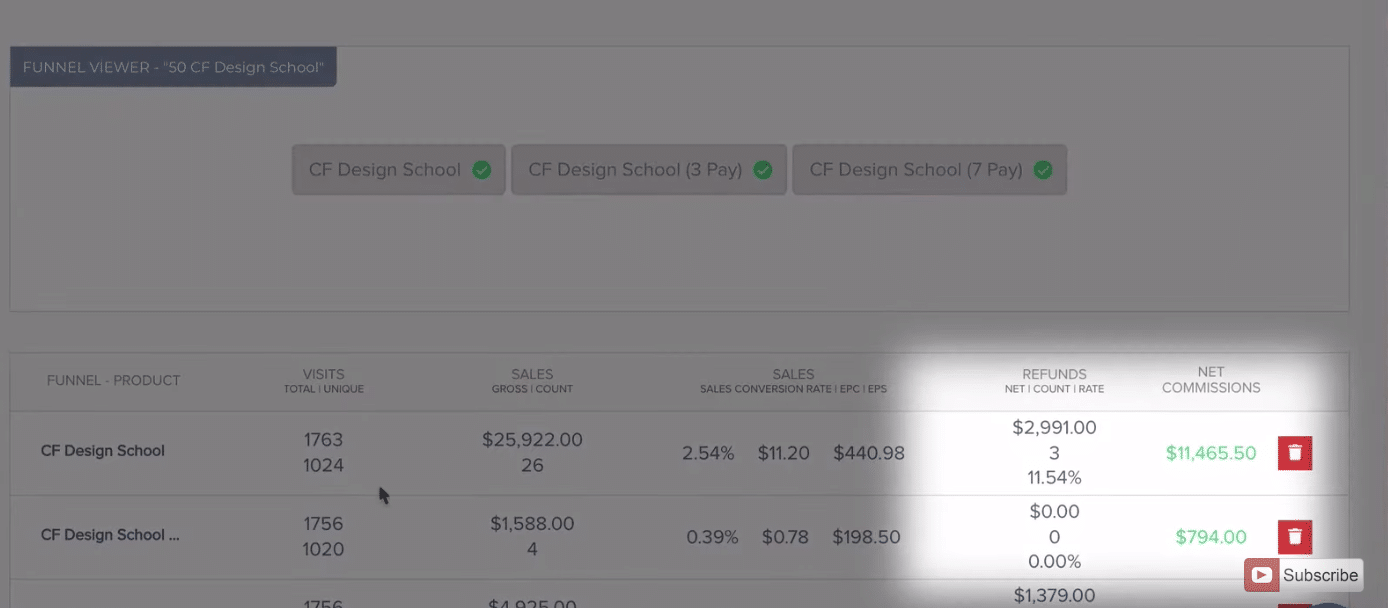The image size is (1388, 608).
Task: Select the CF Design School funnel chip
Action: coord(399,170)
